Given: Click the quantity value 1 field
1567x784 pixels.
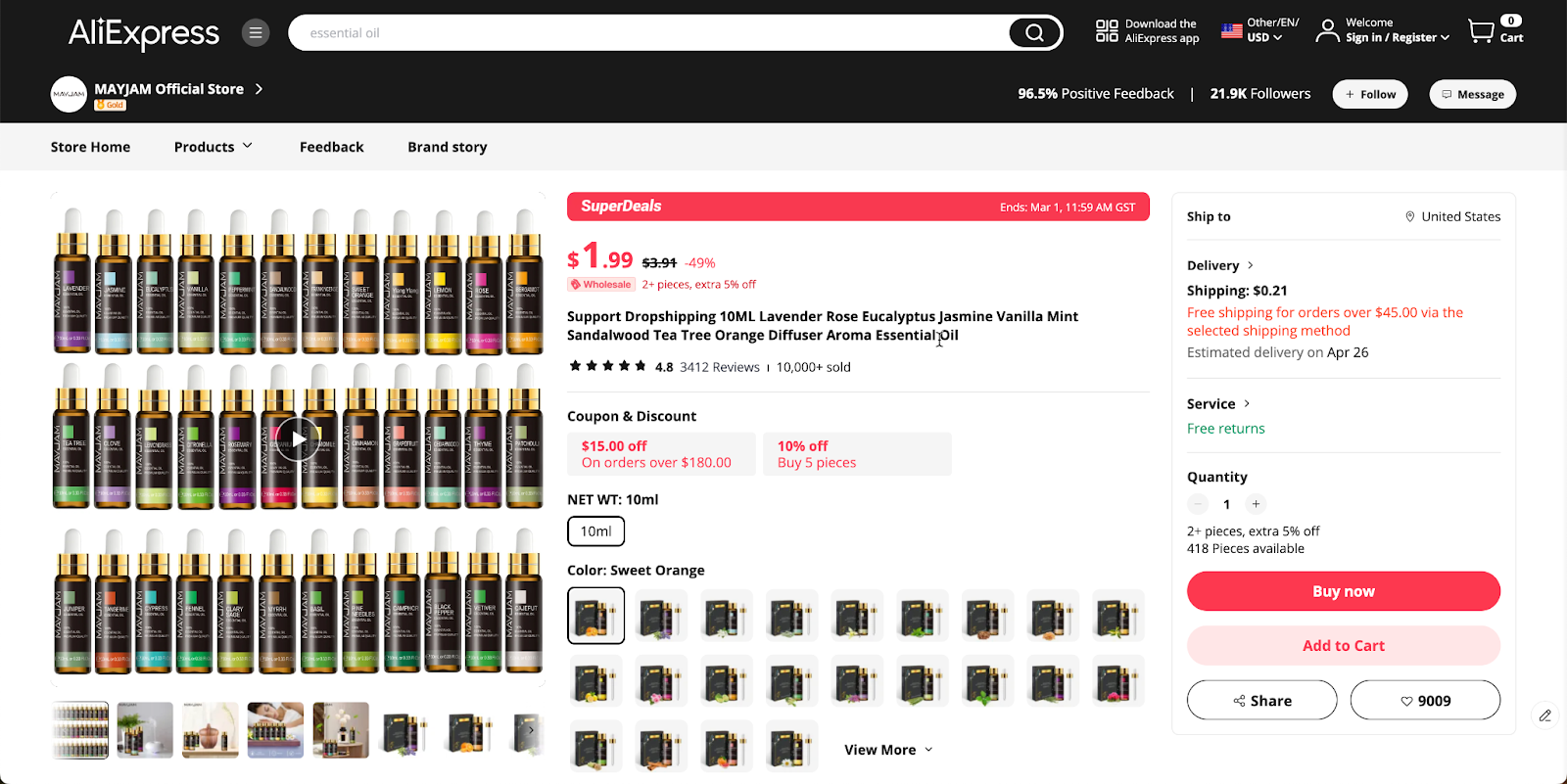Looking at the screenshot, I should click(1226, 504).
